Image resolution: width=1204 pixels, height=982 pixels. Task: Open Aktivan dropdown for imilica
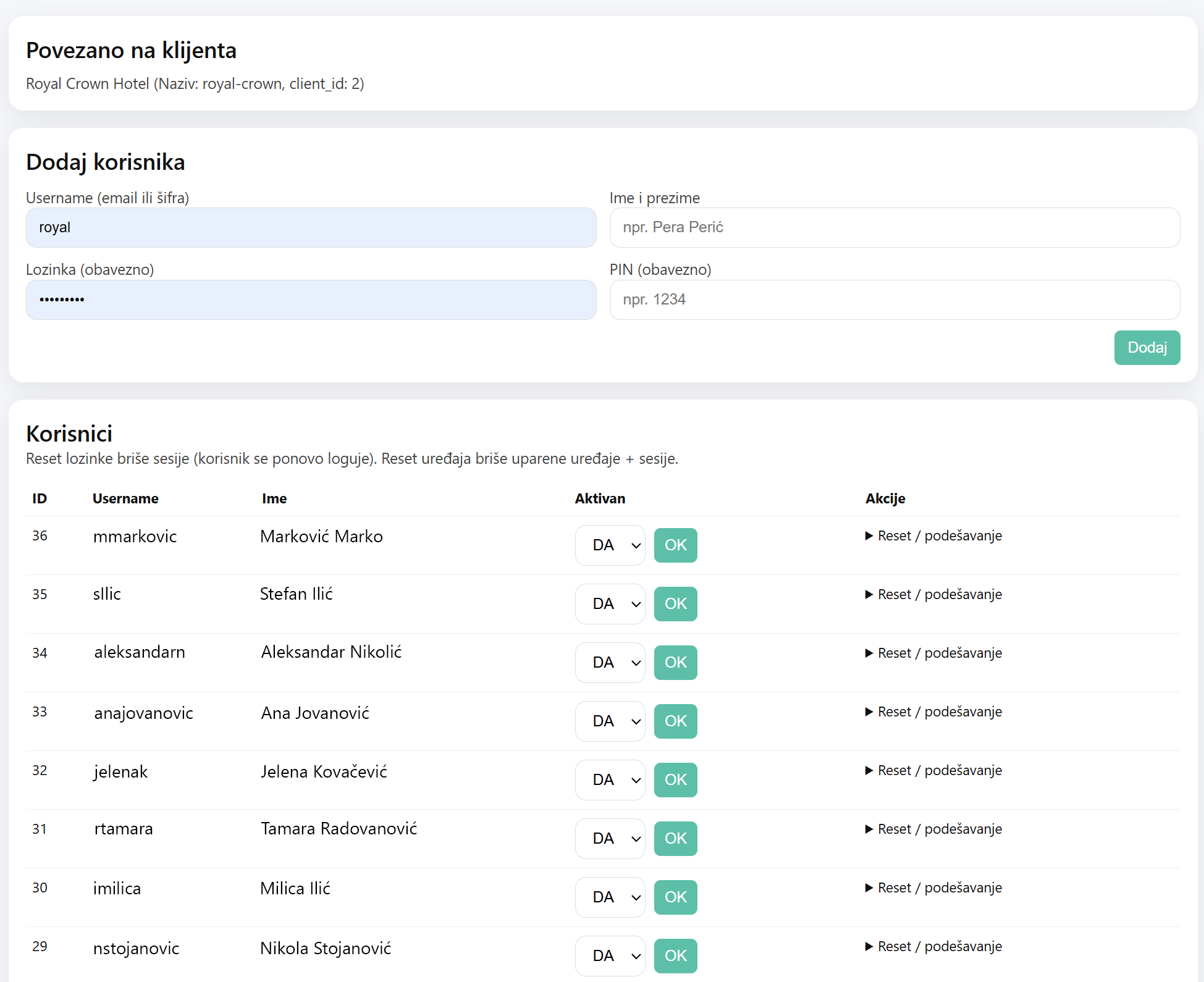610,897
